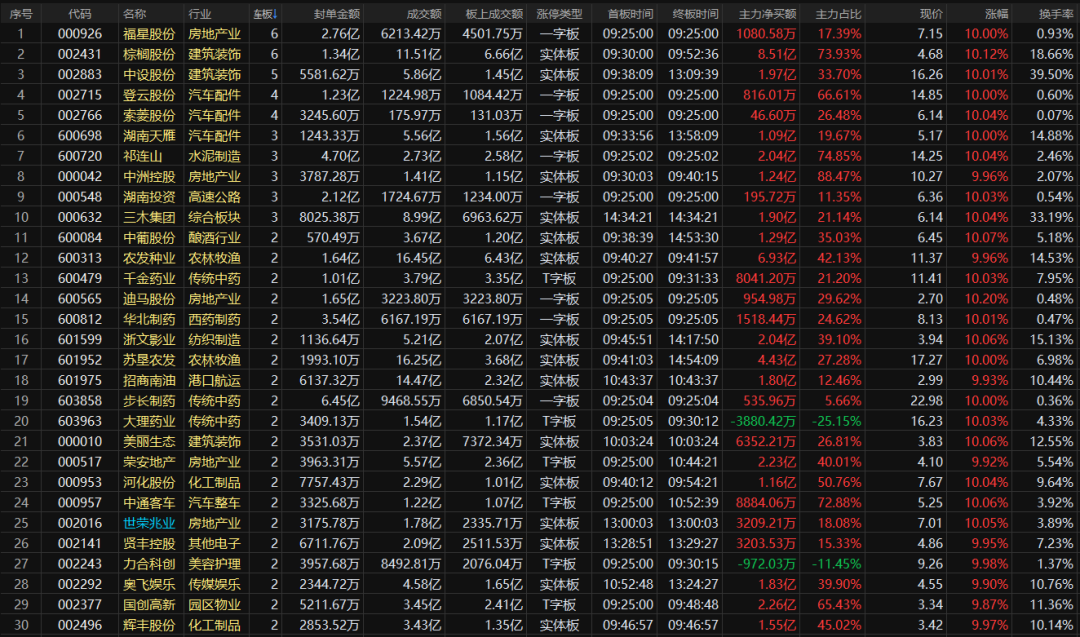
Task: Select the stock name 华北制药
Action: [149, 320]
